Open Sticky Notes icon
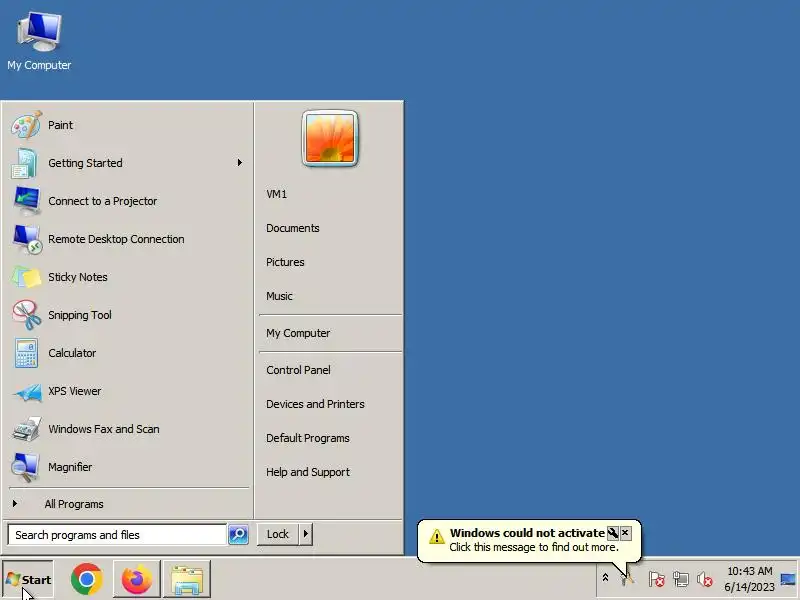 pos(26,277)
